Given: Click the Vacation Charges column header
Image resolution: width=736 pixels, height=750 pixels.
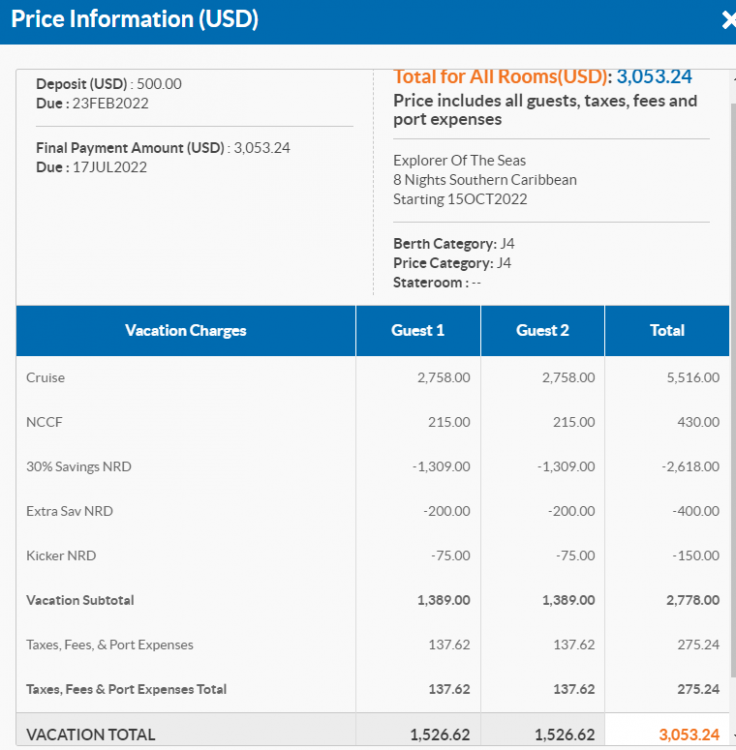Looking at the screenshot, I should click(185, 330).
